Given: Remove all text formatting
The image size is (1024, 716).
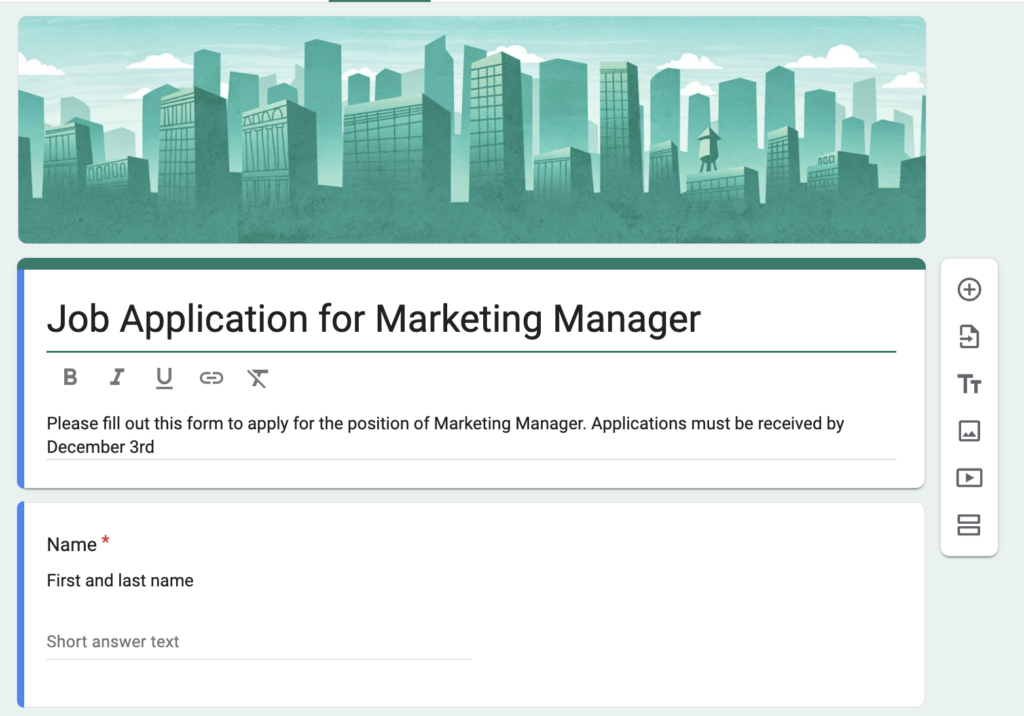Looking at the screenshot, I should 258,378.
